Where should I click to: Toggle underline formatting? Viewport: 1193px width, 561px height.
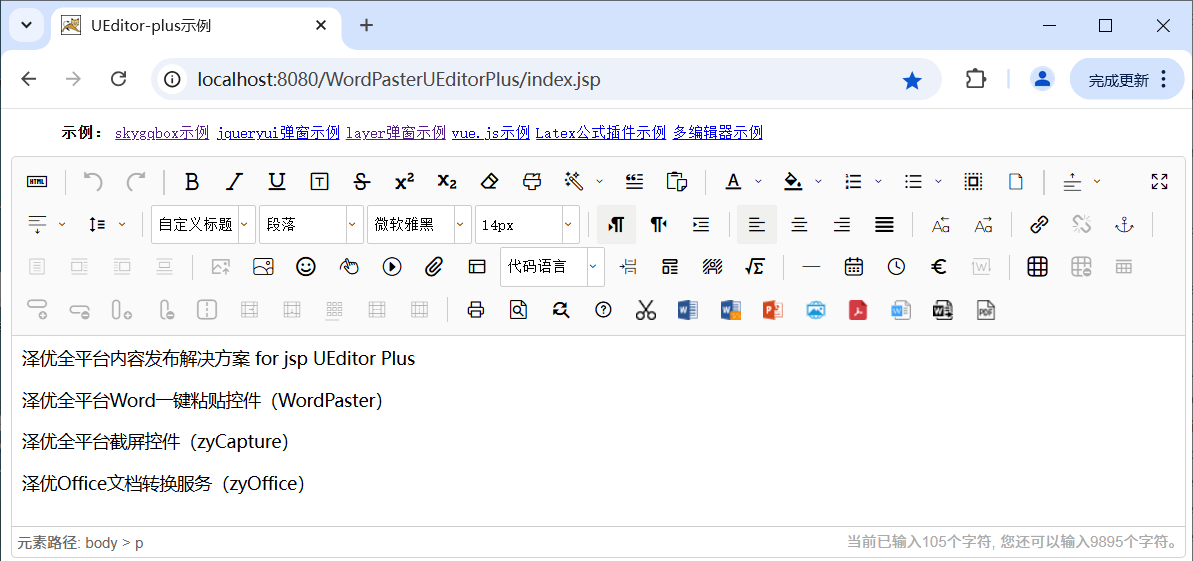(x=277, y=181)
